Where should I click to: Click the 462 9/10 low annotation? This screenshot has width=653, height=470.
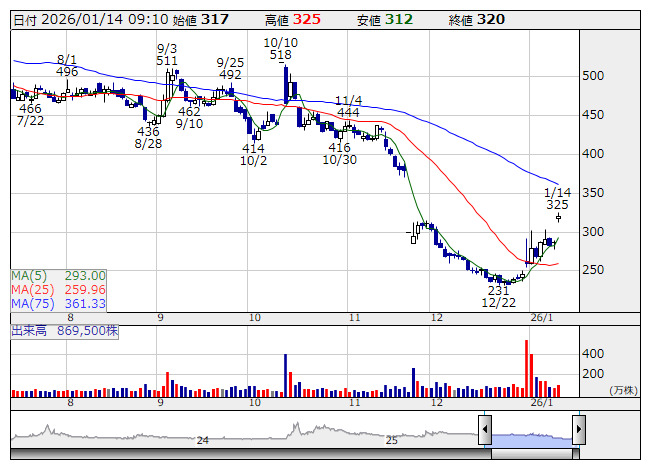[189, 118]
